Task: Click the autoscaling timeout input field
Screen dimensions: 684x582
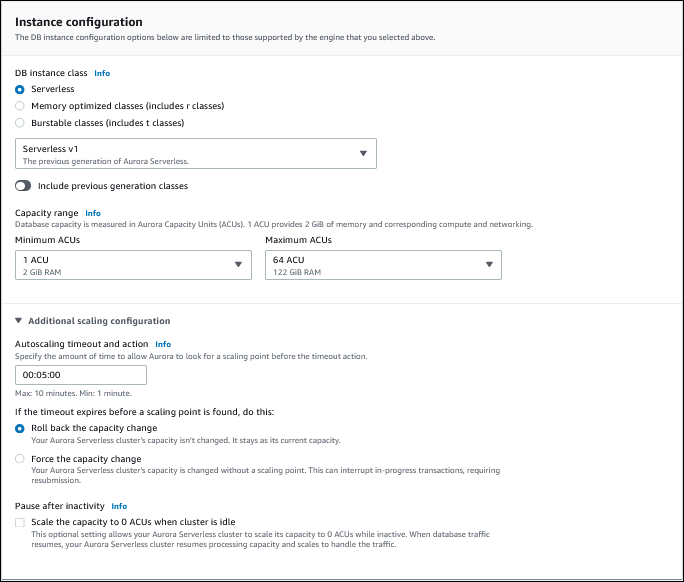Action: click(81, 375)
